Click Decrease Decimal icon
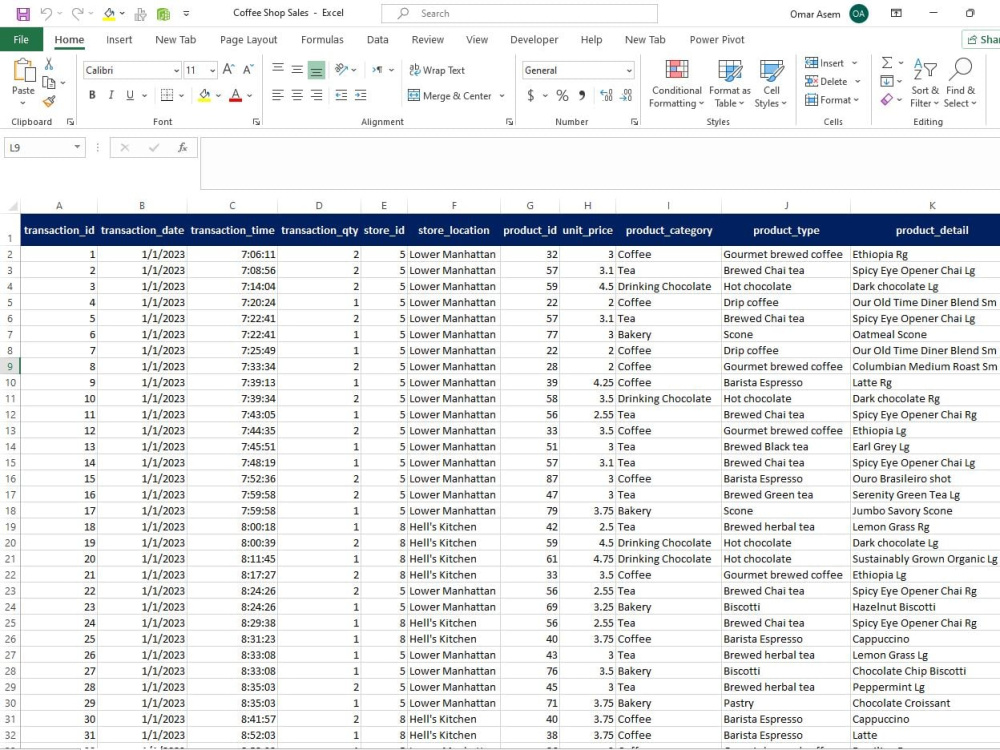Image resolution: width=1000 pixels, height=750 pixels. 627,96
